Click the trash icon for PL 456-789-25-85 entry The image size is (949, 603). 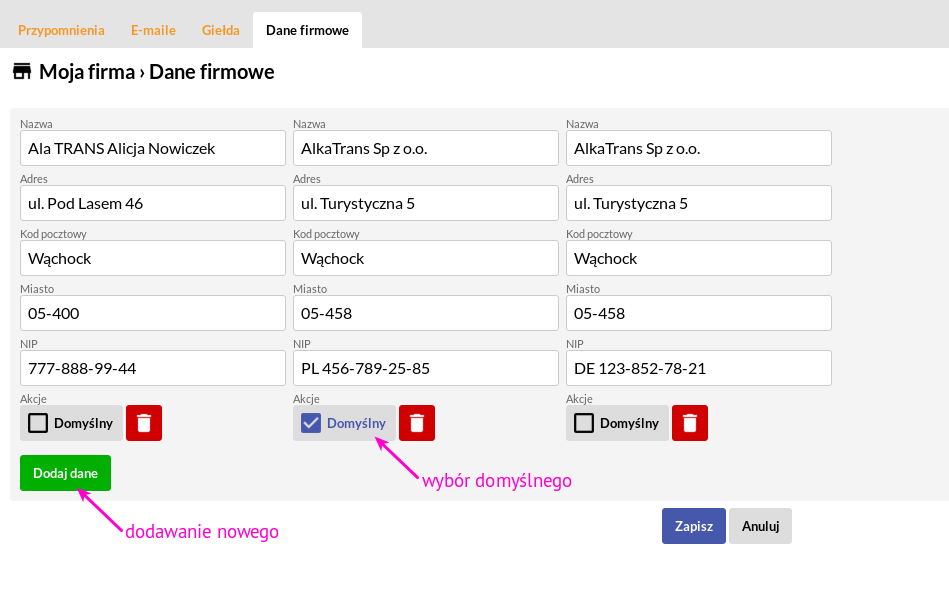pyautogui.click(x=416, y=423)
